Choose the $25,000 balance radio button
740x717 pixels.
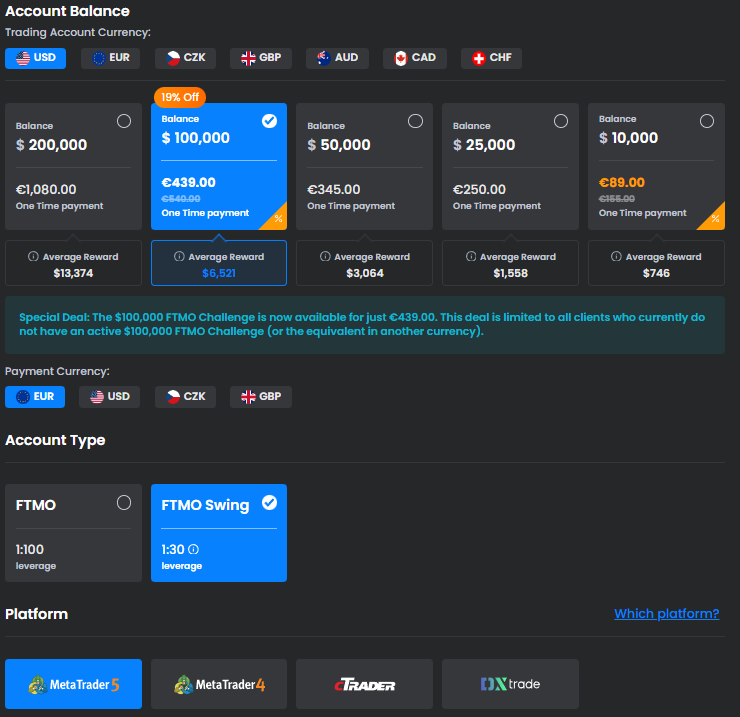point(561,121)
